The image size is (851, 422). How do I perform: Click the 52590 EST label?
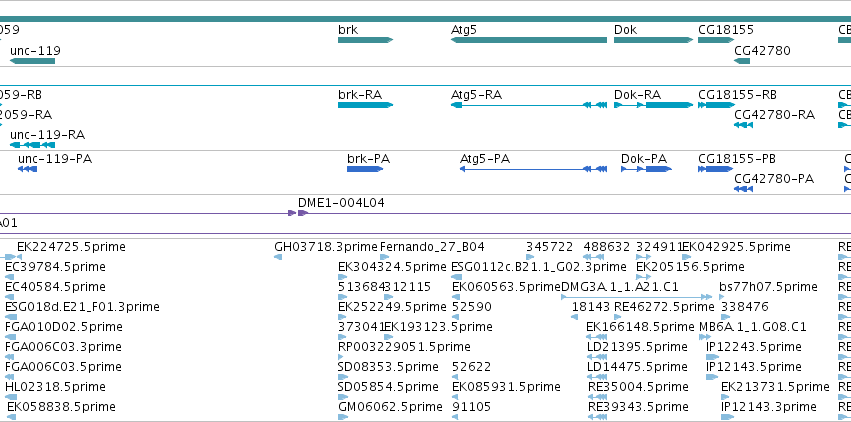coord(472,307)
